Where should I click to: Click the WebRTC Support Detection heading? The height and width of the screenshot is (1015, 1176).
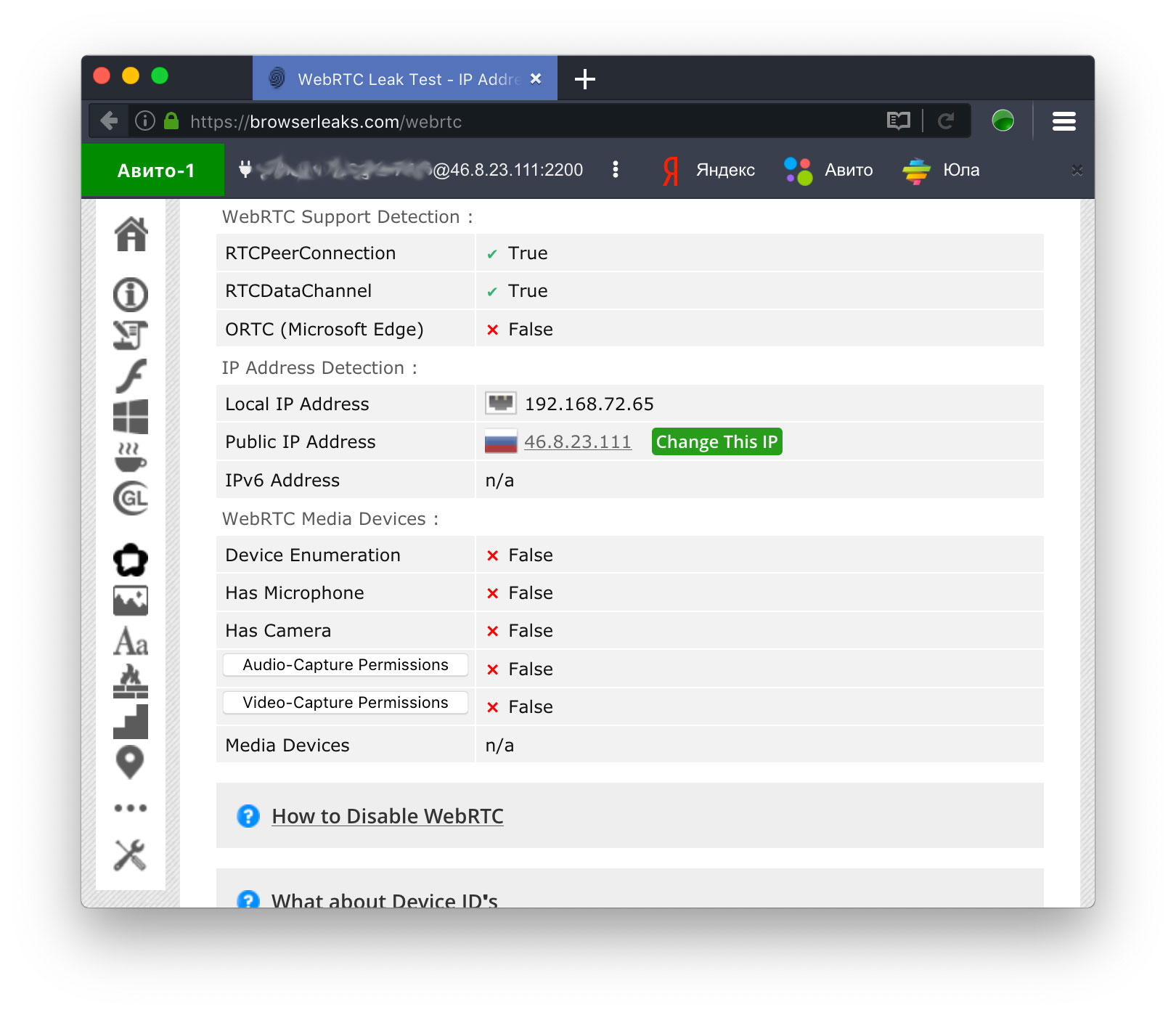pyautogui.click(x=347, y=217)
